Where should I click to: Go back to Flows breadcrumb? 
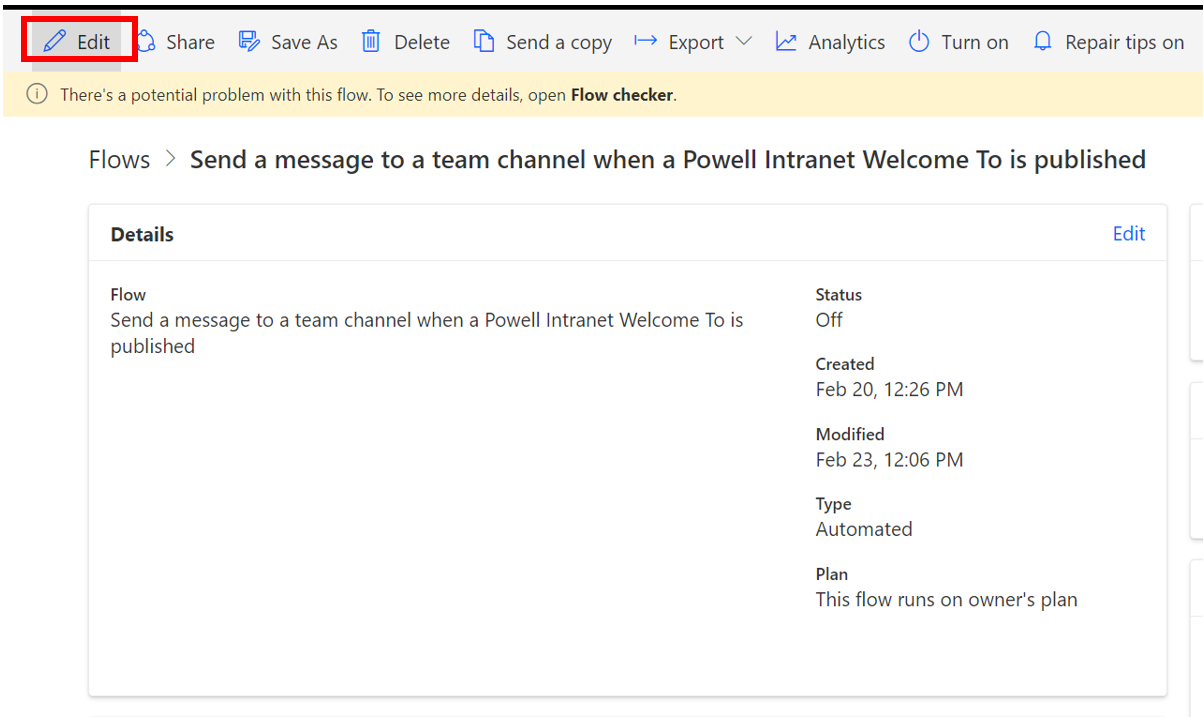coord(119,160)
